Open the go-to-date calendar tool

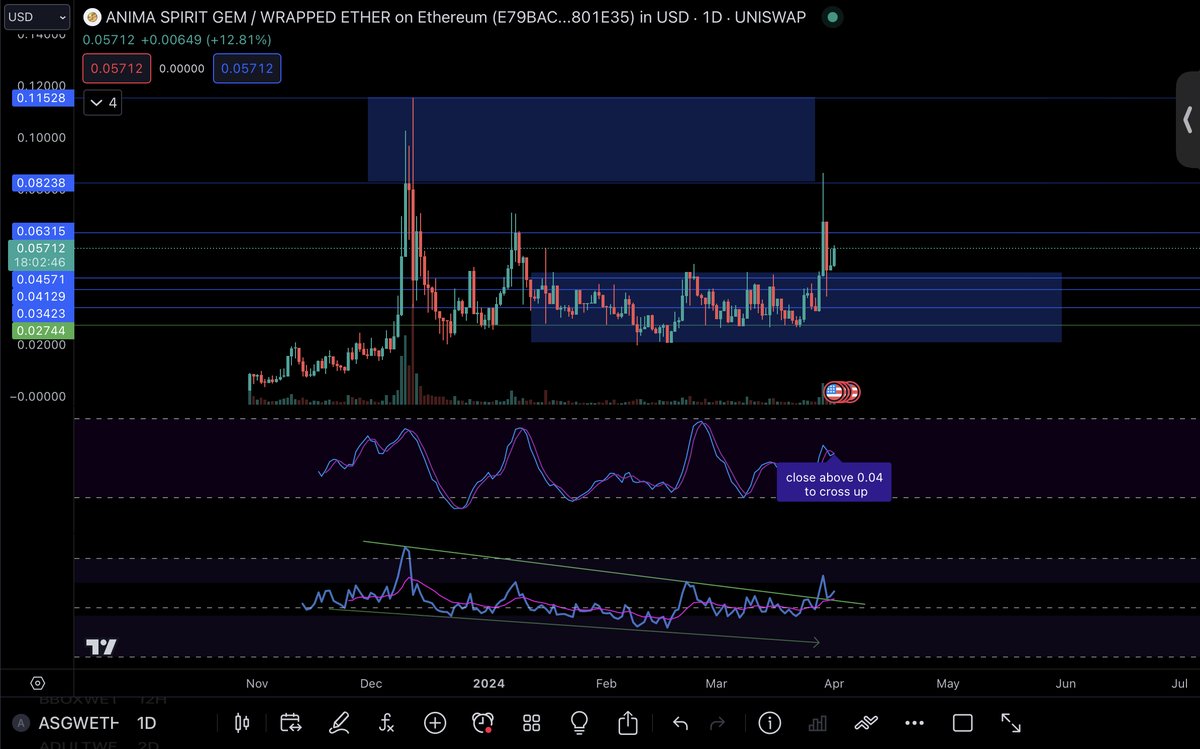[291, 722]
